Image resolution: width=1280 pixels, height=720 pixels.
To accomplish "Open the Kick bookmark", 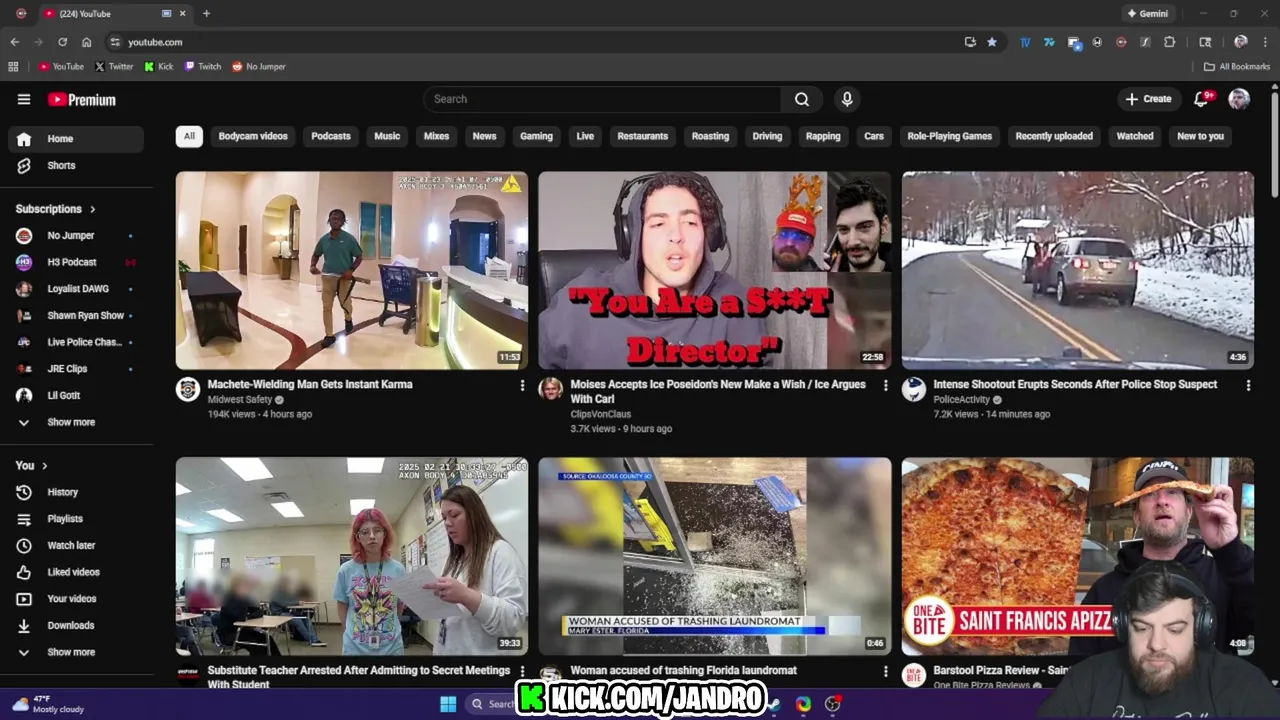I will click(x=159, y=67).
